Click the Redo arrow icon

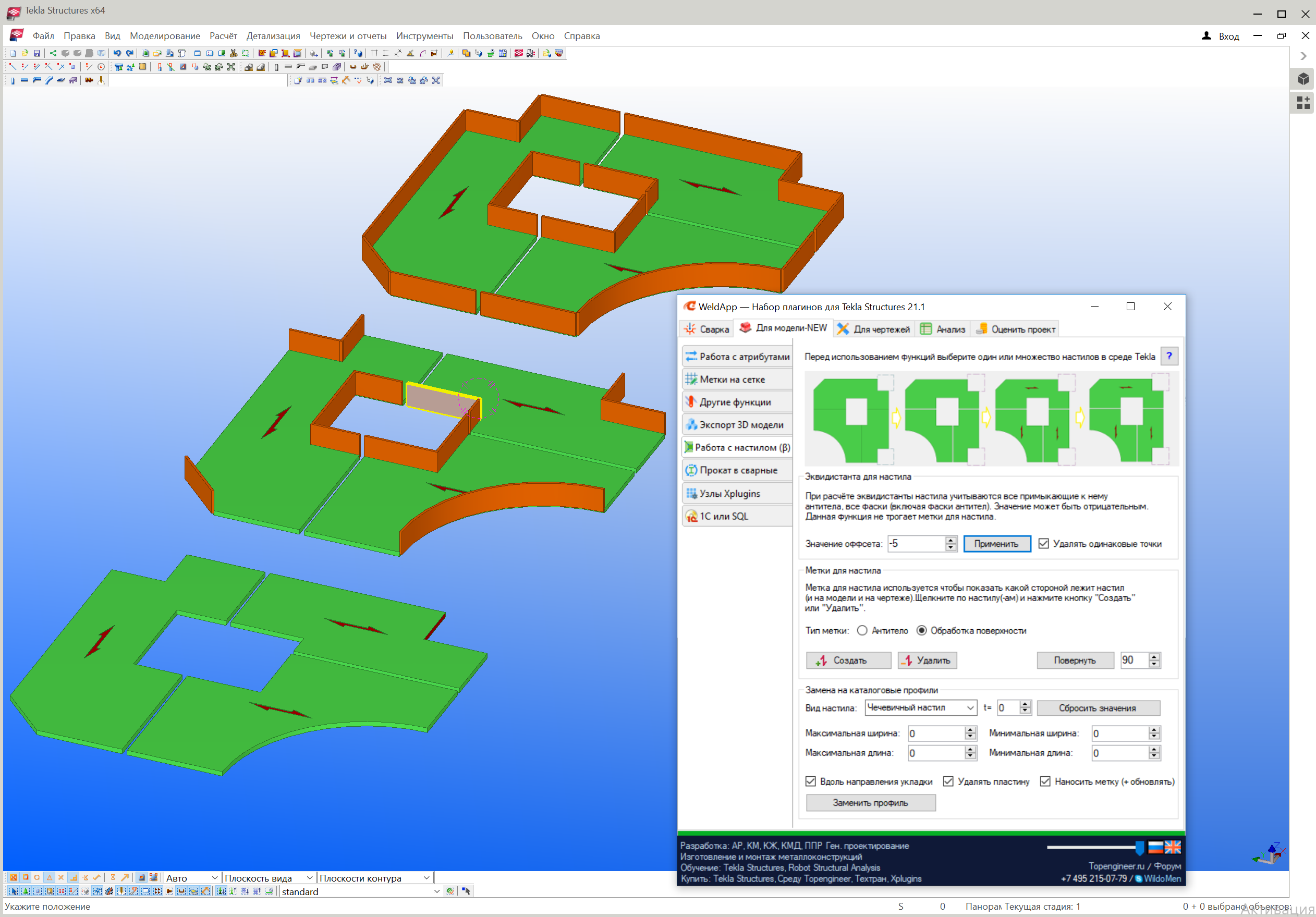(129, 53)
